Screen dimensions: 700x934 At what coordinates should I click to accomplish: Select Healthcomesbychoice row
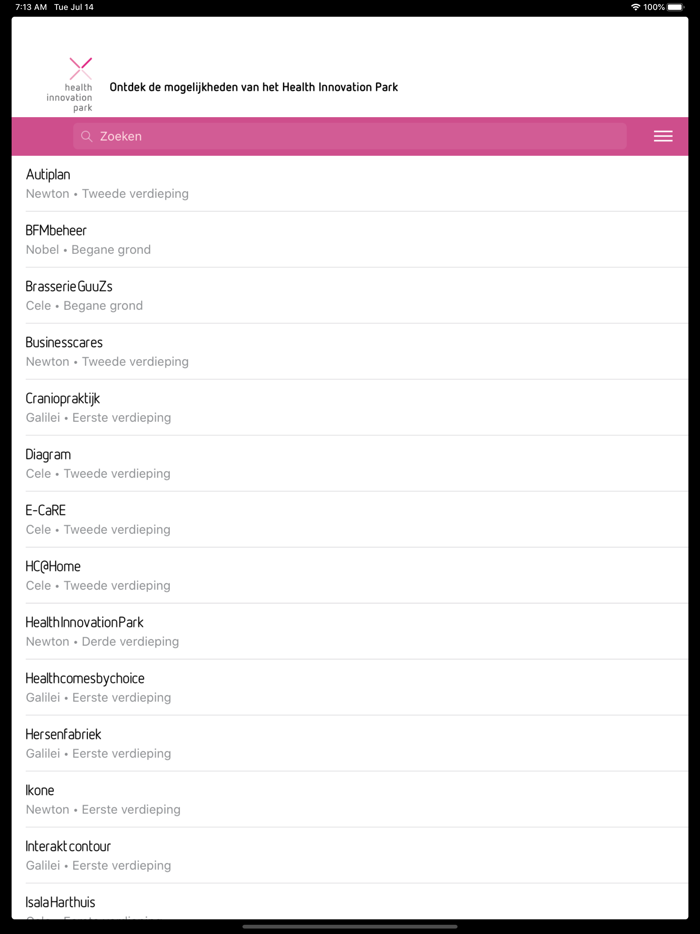[x=350, y=687]
